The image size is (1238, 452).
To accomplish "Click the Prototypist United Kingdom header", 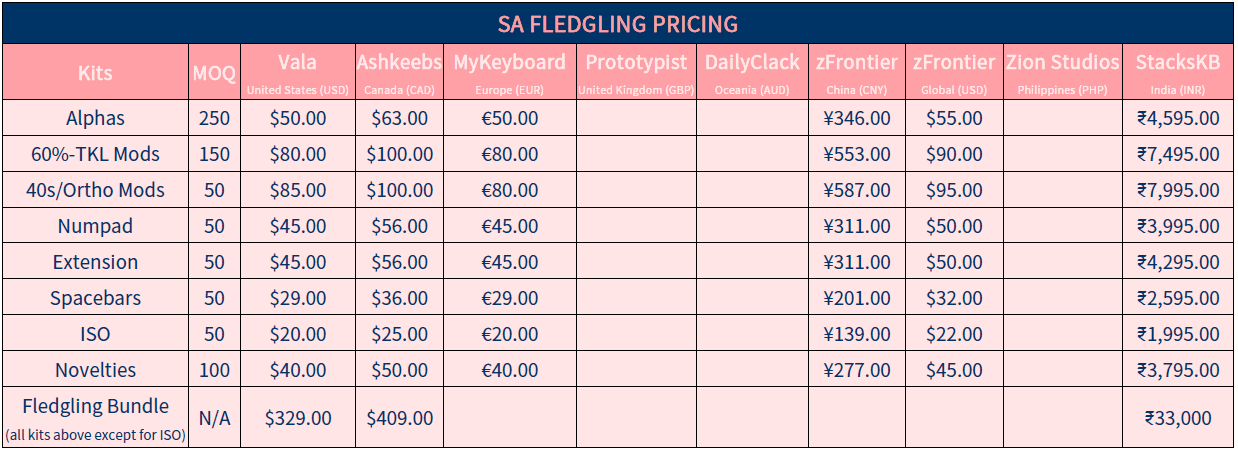I will [636, 72].
